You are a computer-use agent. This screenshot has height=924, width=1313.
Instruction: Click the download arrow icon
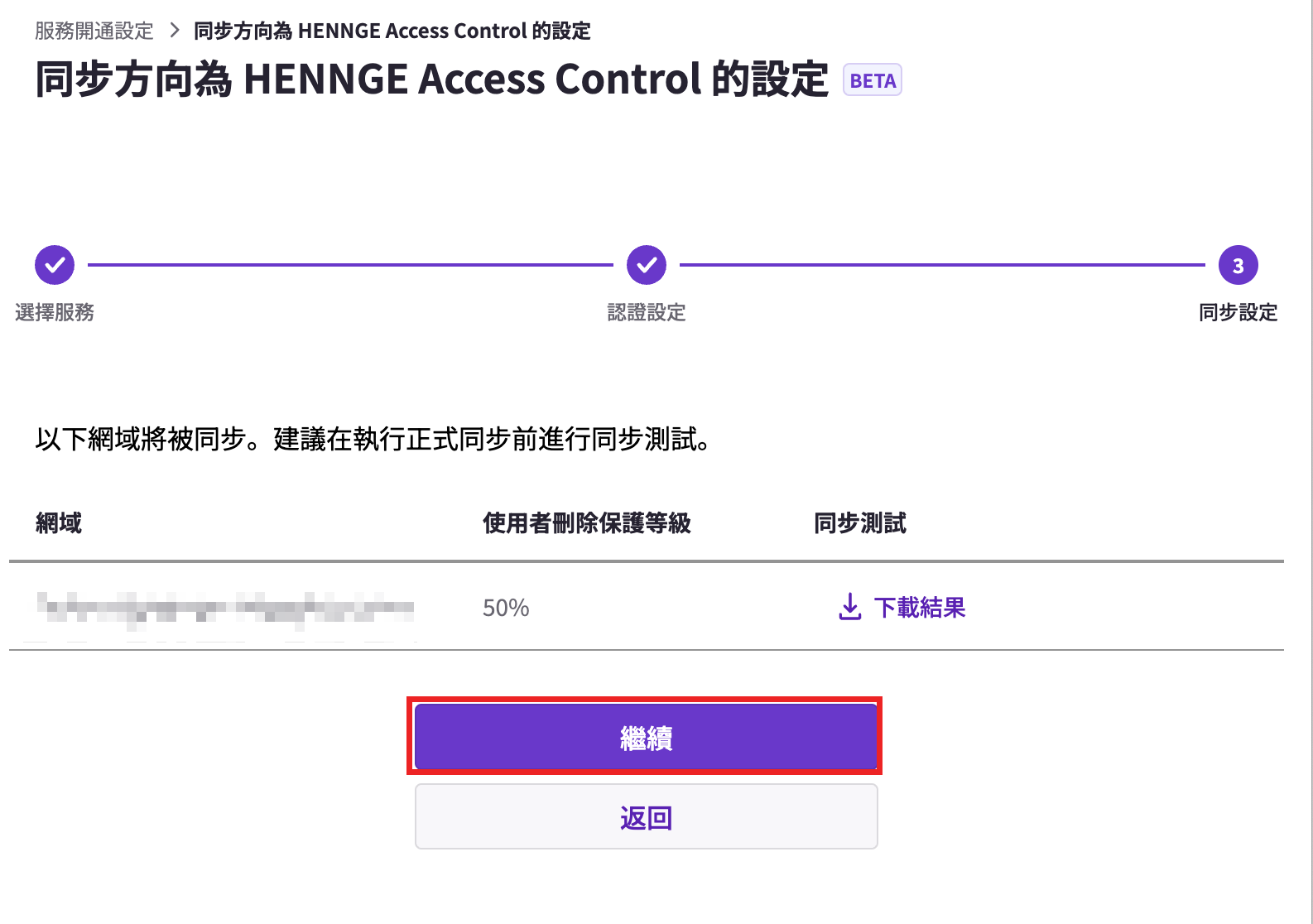pyautogui.click(x=850, y=607)
